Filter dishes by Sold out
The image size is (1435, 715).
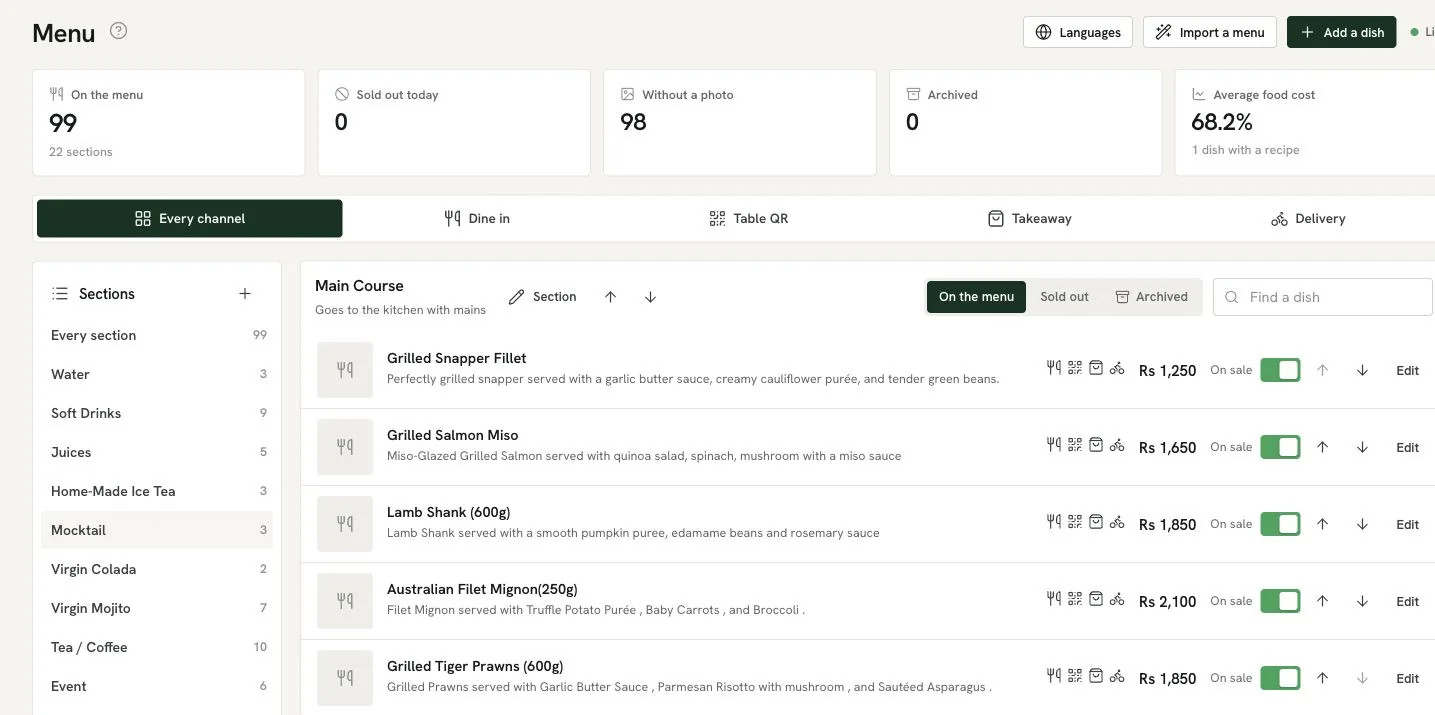[1064, 297]
